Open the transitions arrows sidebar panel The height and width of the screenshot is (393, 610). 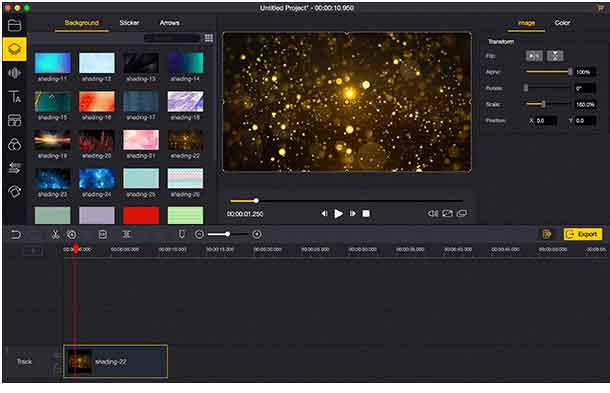(x=14, y=168)
